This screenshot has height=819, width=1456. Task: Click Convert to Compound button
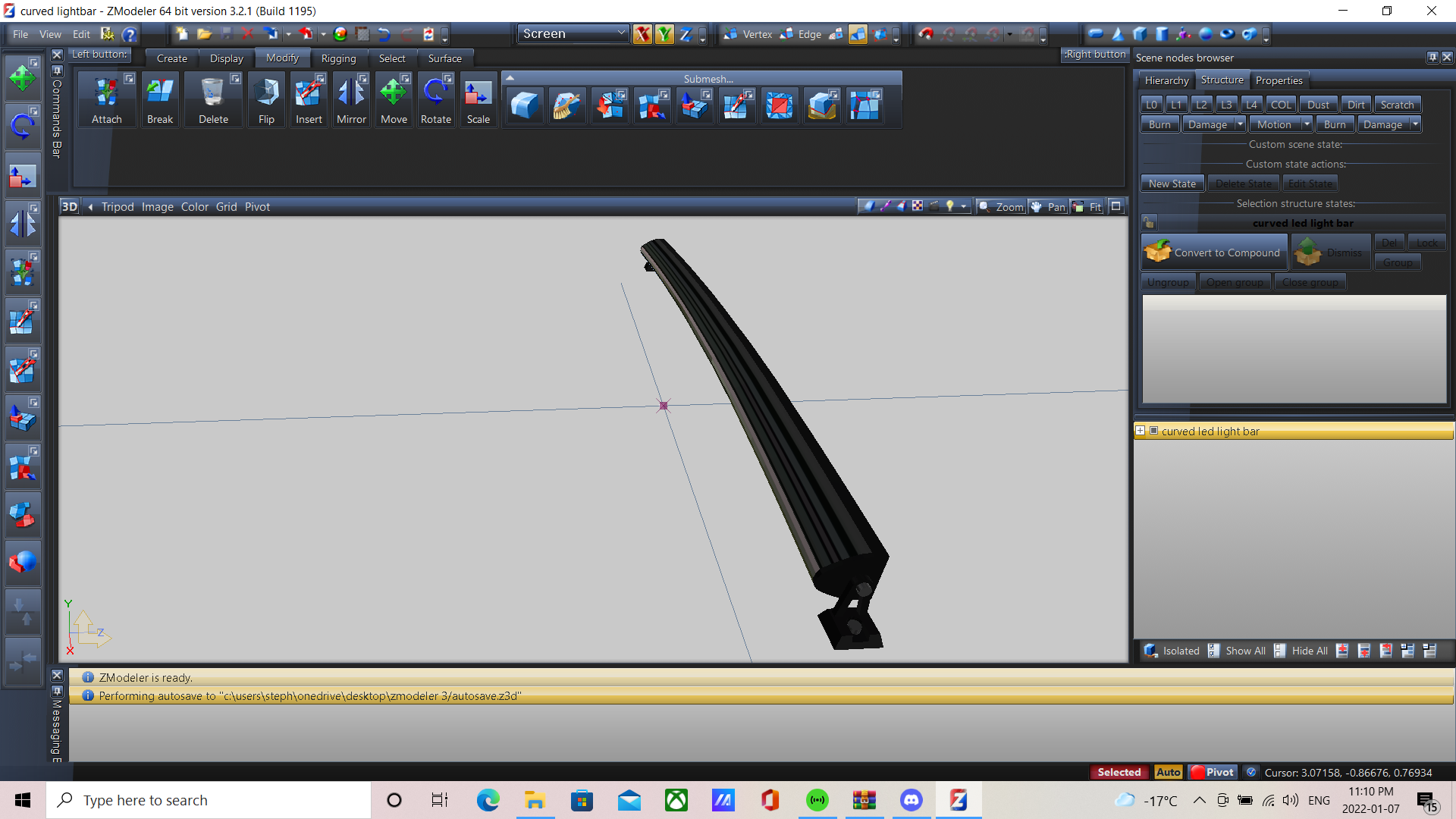click(1214, 253)
